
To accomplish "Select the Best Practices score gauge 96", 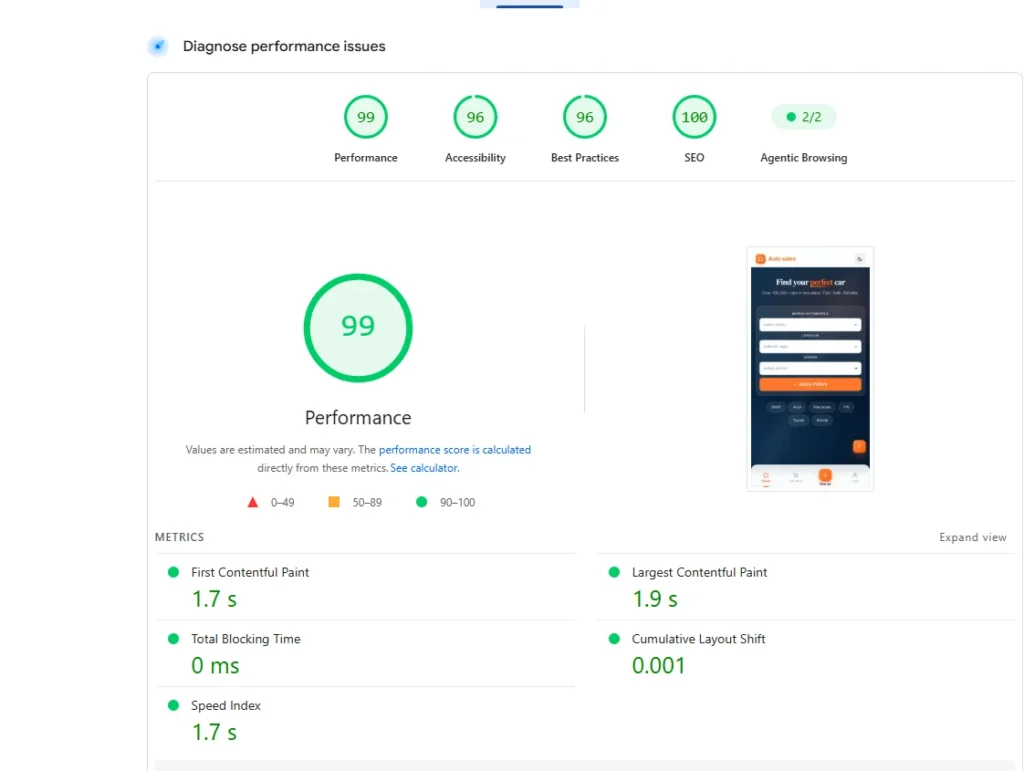I will point(584,117).
